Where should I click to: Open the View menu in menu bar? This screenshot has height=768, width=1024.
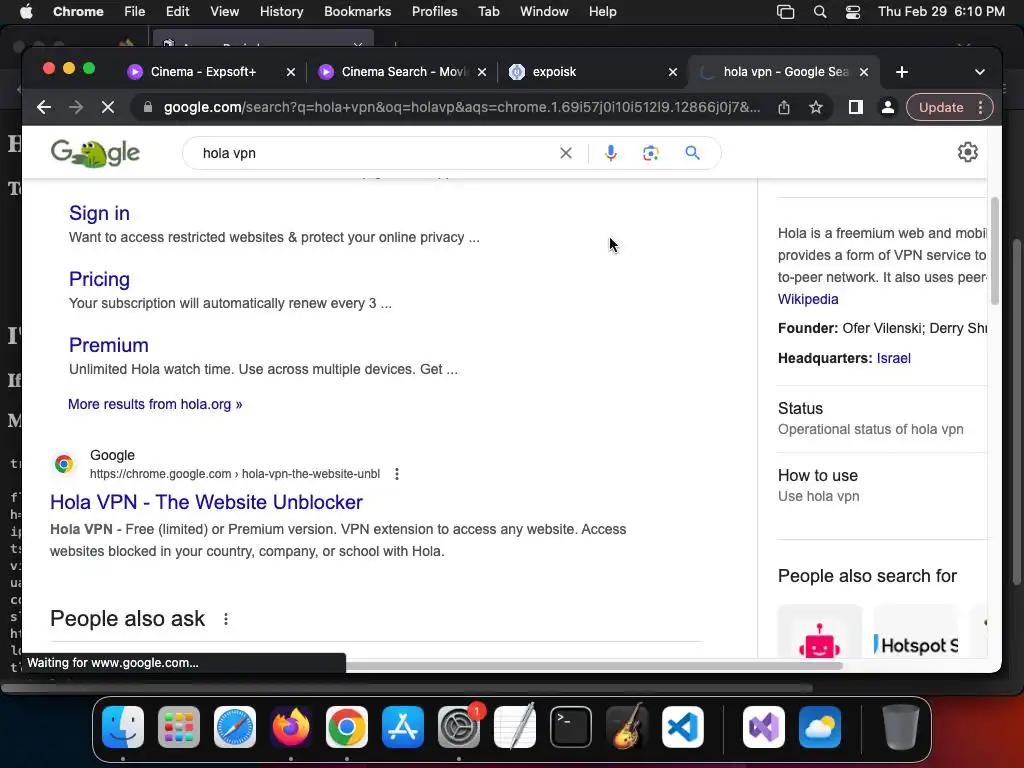coord(224,11)
